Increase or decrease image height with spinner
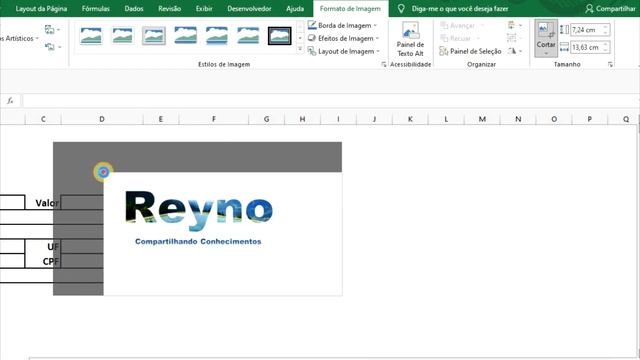 click(606, 30)
